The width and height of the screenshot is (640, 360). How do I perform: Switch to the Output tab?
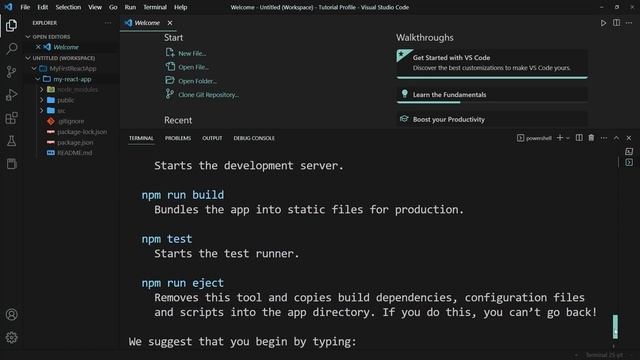[212, 138]
